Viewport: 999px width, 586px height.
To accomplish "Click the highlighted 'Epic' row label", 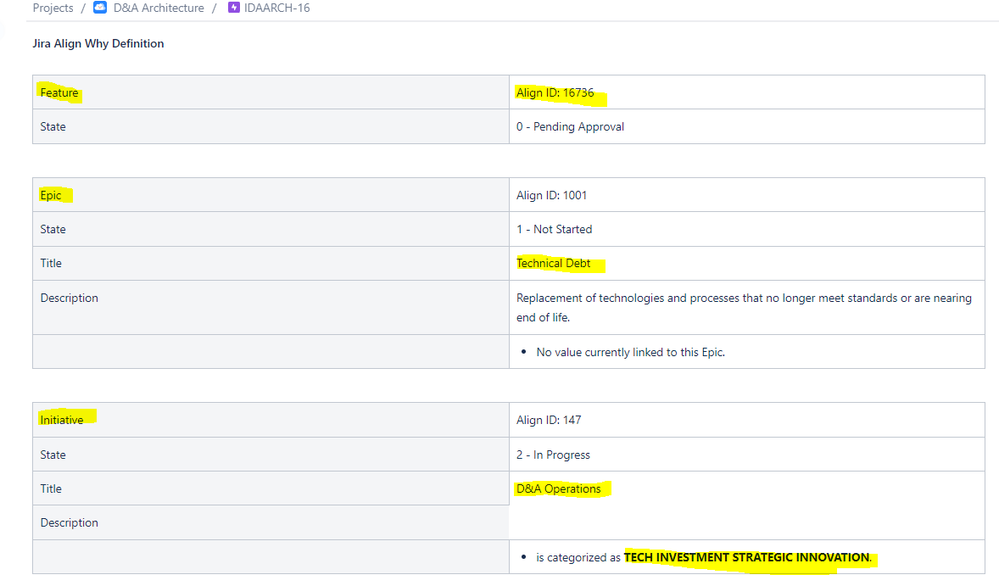I will pos(50,195).
